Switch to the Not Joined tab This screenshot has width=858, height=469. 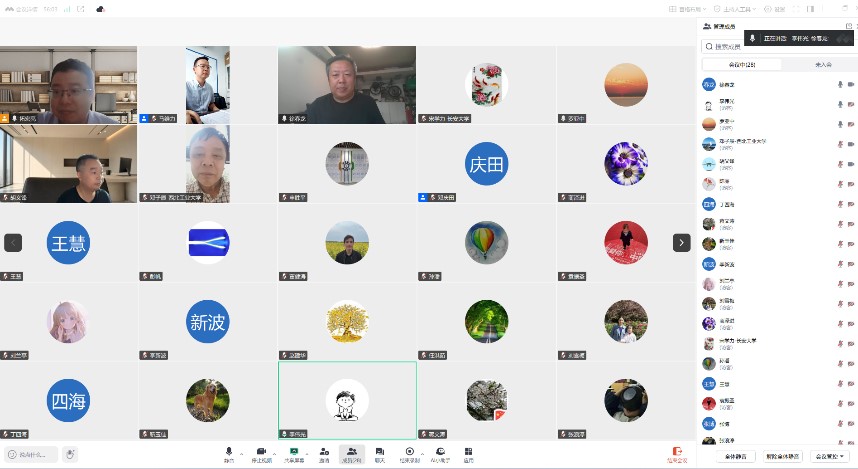pyautogui.click(x=823, y=65)
